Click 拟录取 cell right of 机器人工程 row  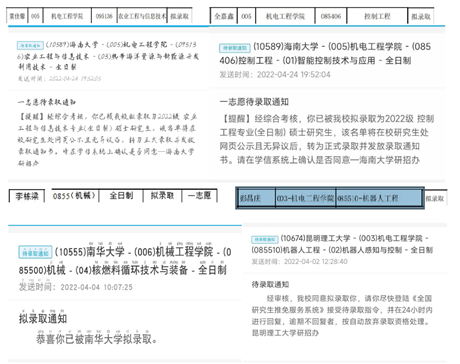pyautogui.click(x=435, y=198)
